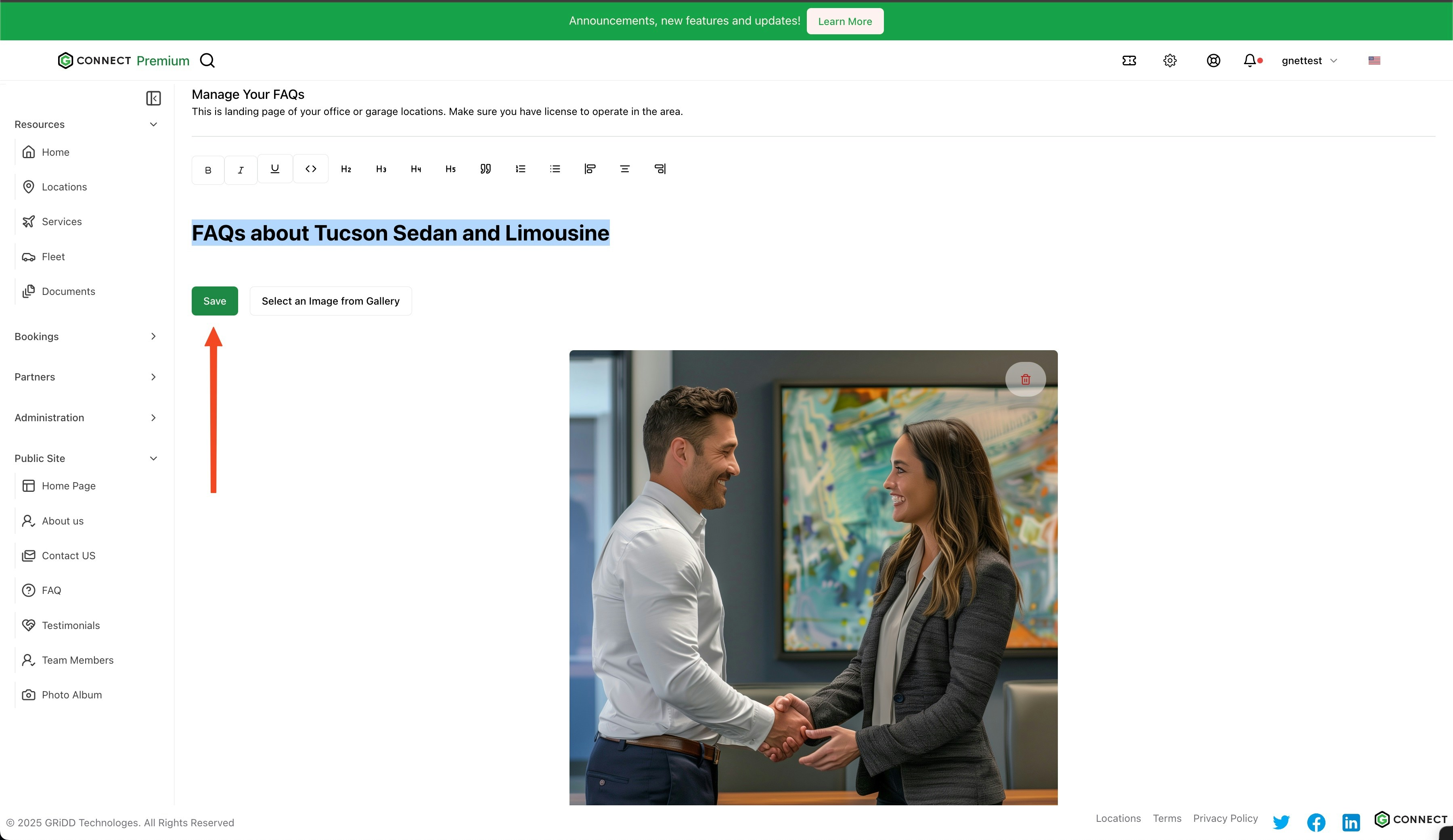Image resolution: width=1453 pixels, height=840 pixels.
Task: Toggle italic formatting button
Action: coord(241,169)
